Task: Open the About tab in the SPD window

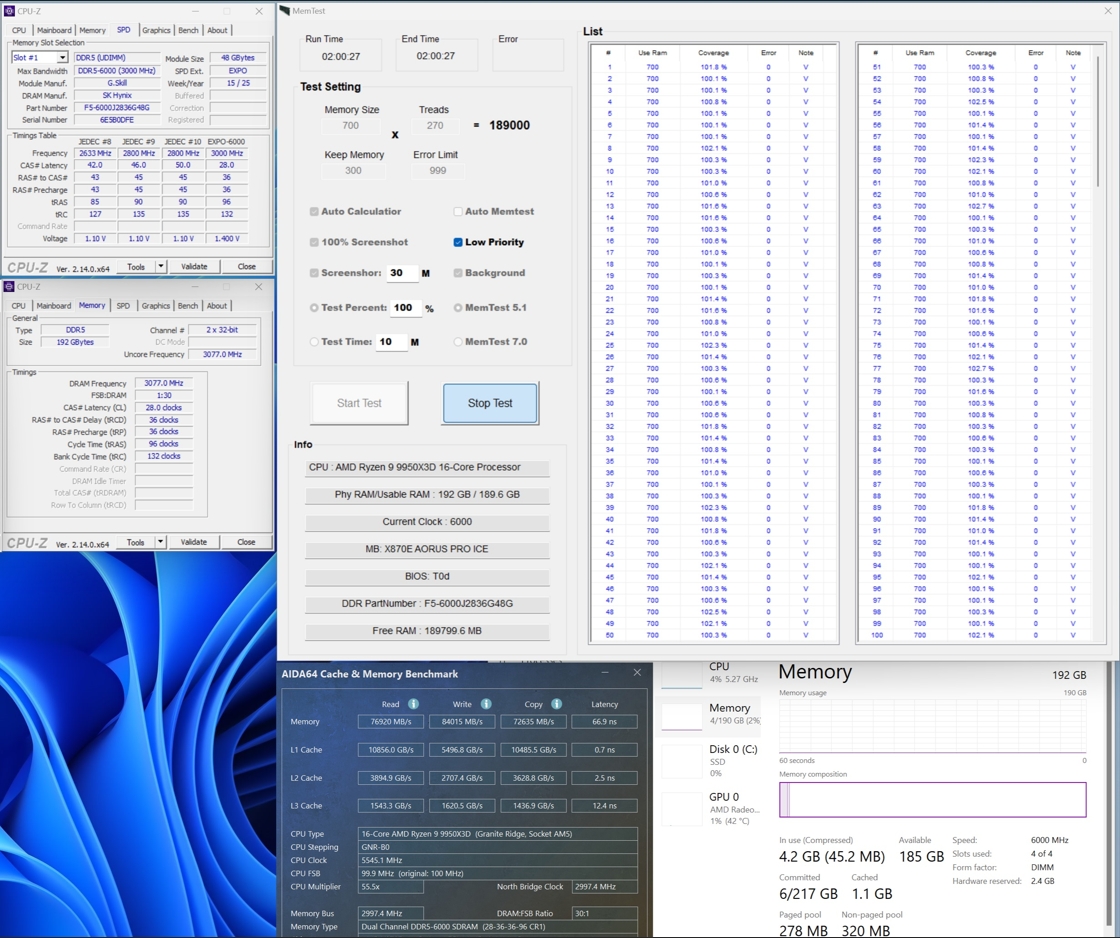Action: (x=217, y=30)
